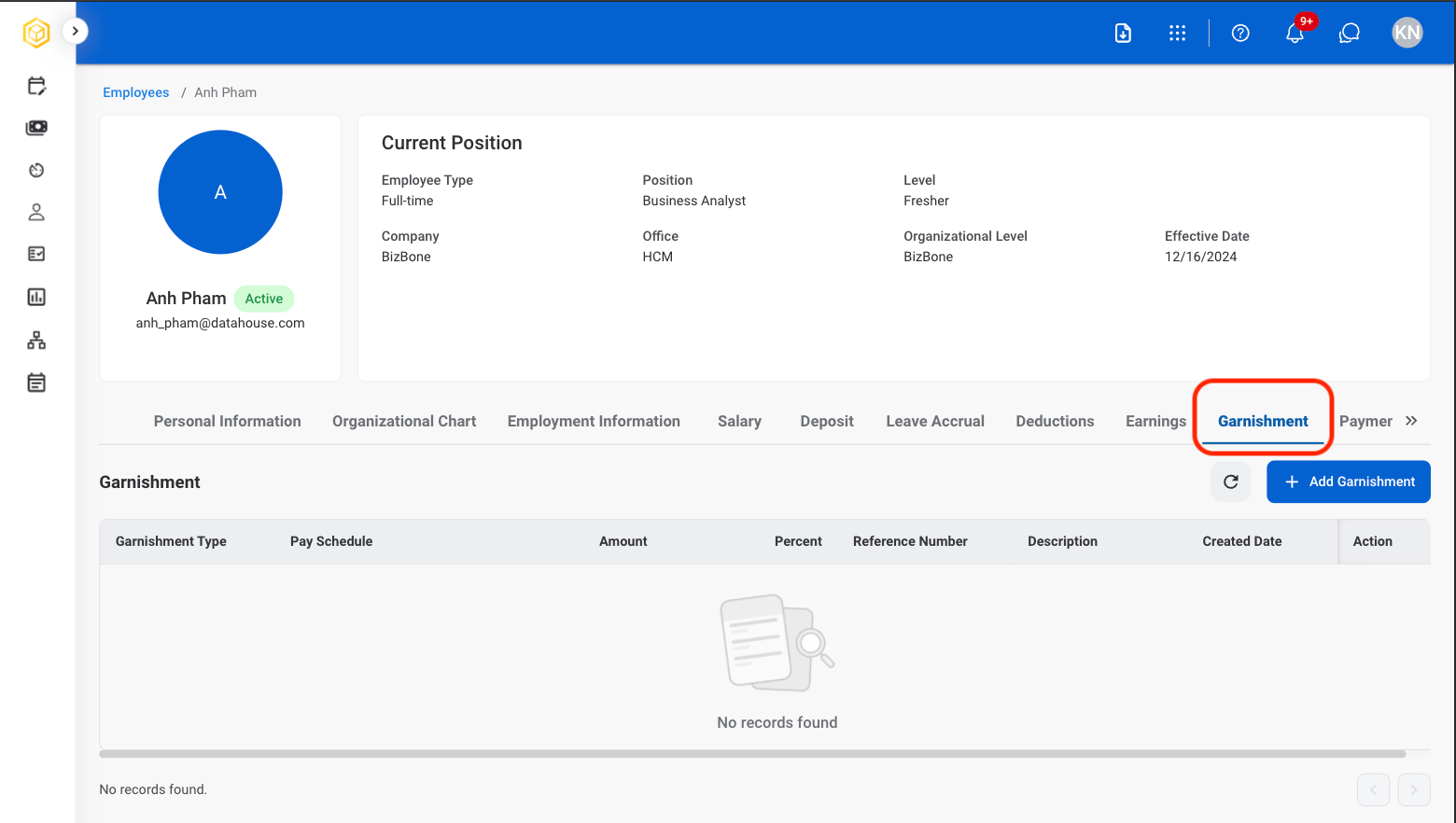Click the 12/16/2024 effective date value
1456x823 pixels.
point(1200,257)
